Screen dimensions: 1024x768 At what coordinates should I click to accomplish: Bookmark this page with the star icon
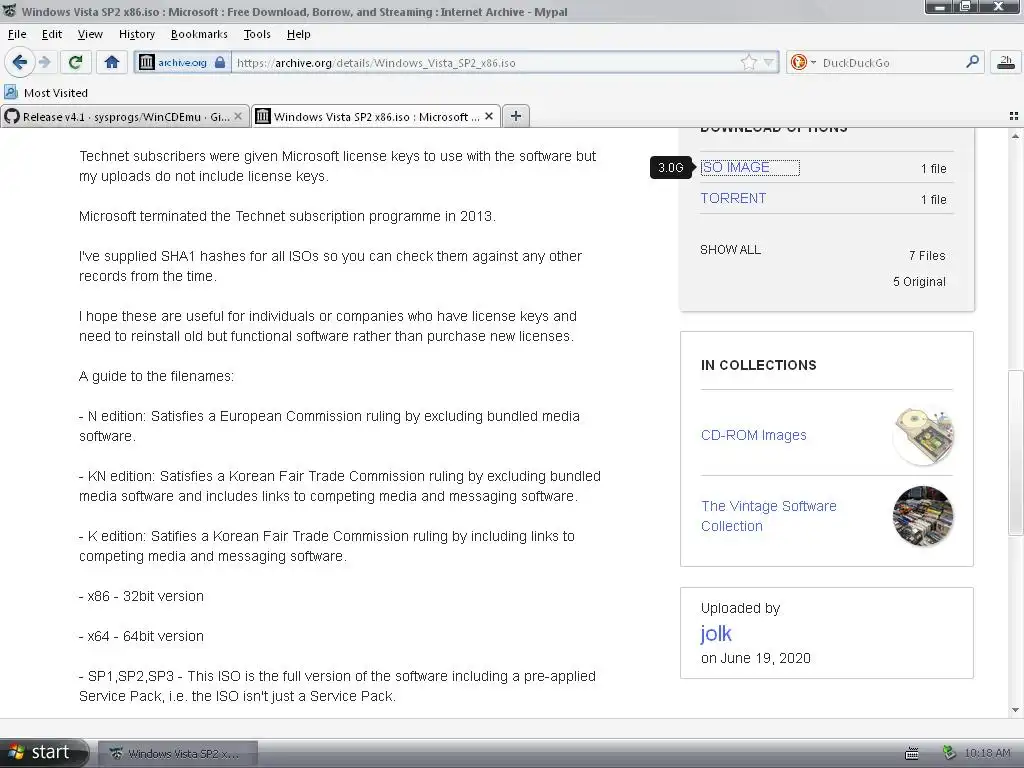point(748,63)
